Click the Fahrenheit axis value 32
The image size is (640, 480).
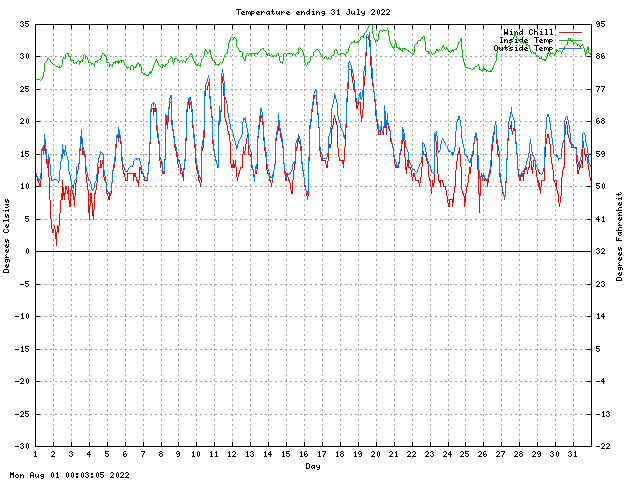[600, 251]
